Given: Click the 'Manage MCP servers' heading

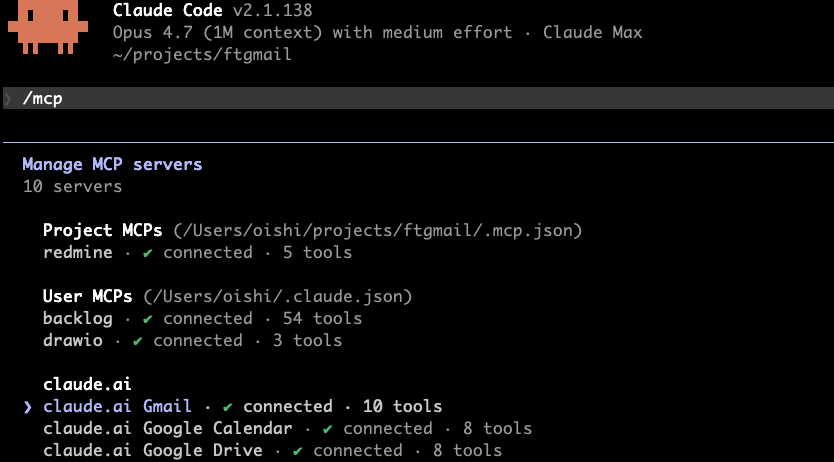Looking at the screenshot, I should click(112, 164).
